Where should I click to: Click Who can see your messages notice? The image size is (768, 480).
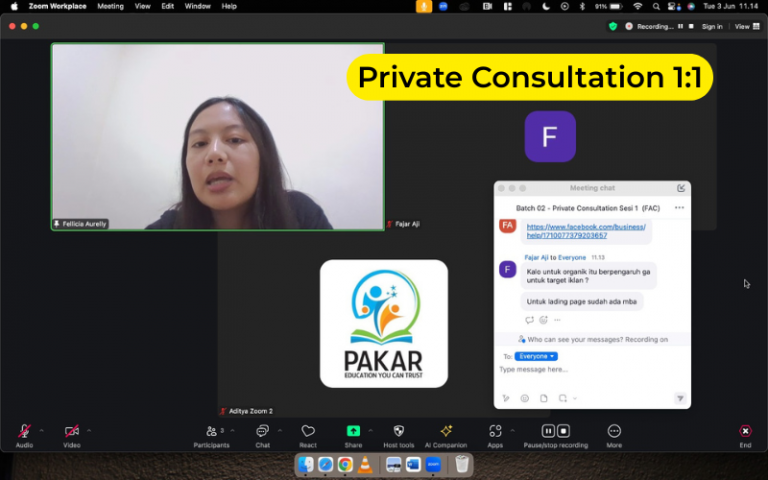(593, 339)
